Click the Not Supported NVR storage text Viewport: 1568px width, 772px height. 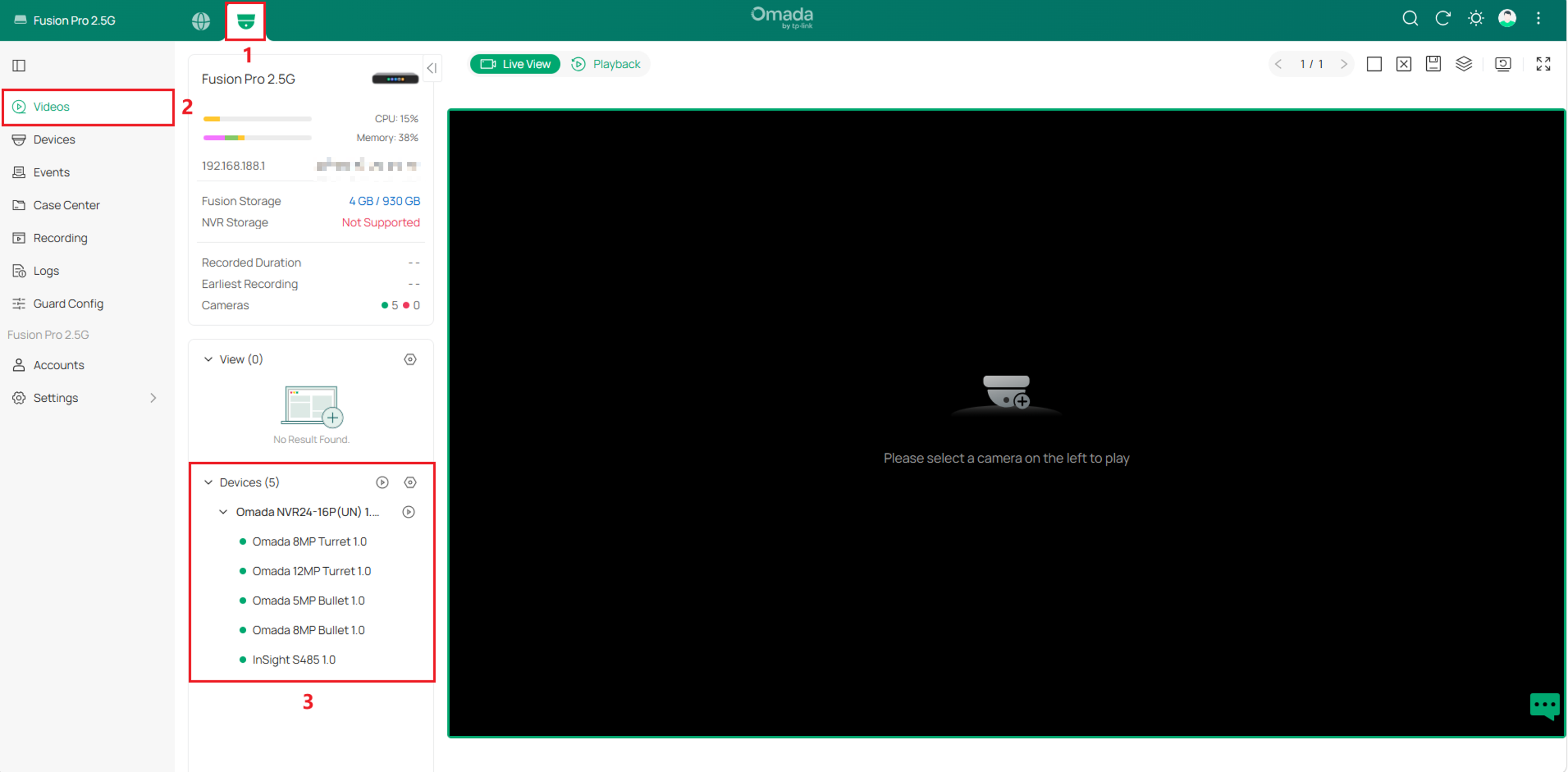[x=380, y=222]
